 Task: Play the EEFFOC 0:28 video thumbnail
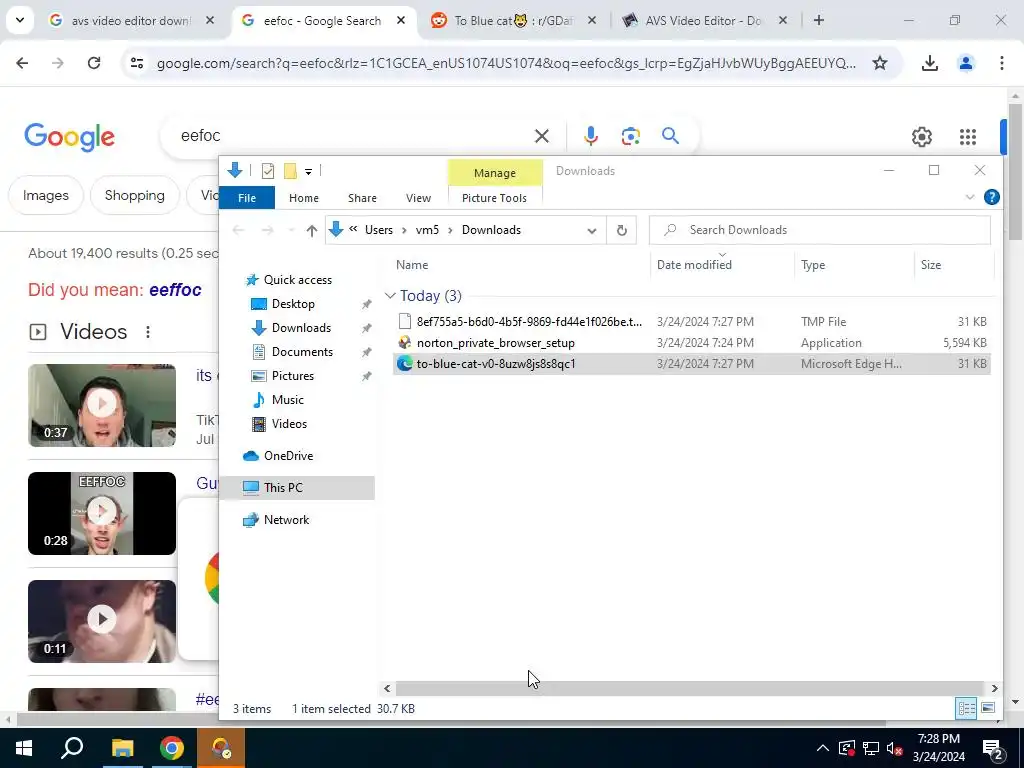point(102,513)
